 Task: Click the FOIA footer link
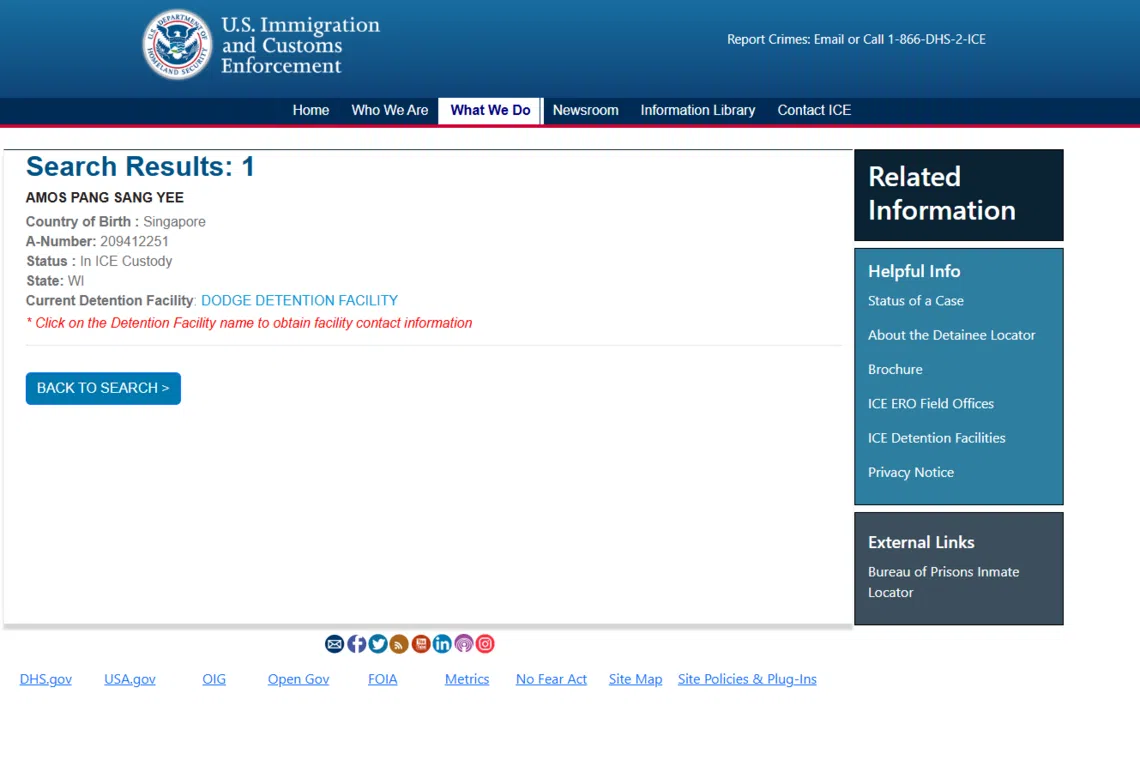point(382,679)
